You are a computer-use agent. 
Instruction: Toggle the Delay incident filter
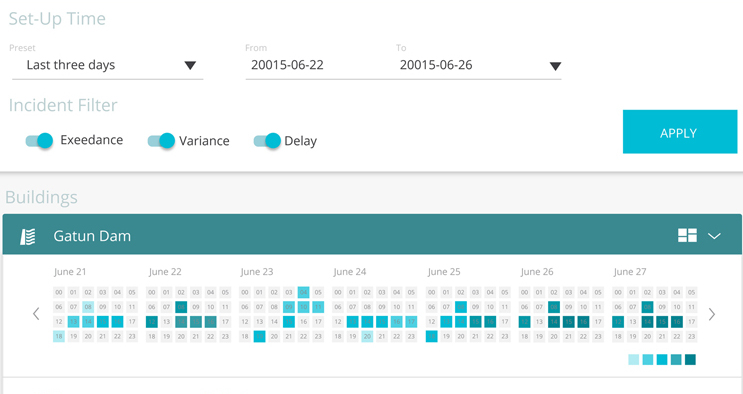coord(267,141)
